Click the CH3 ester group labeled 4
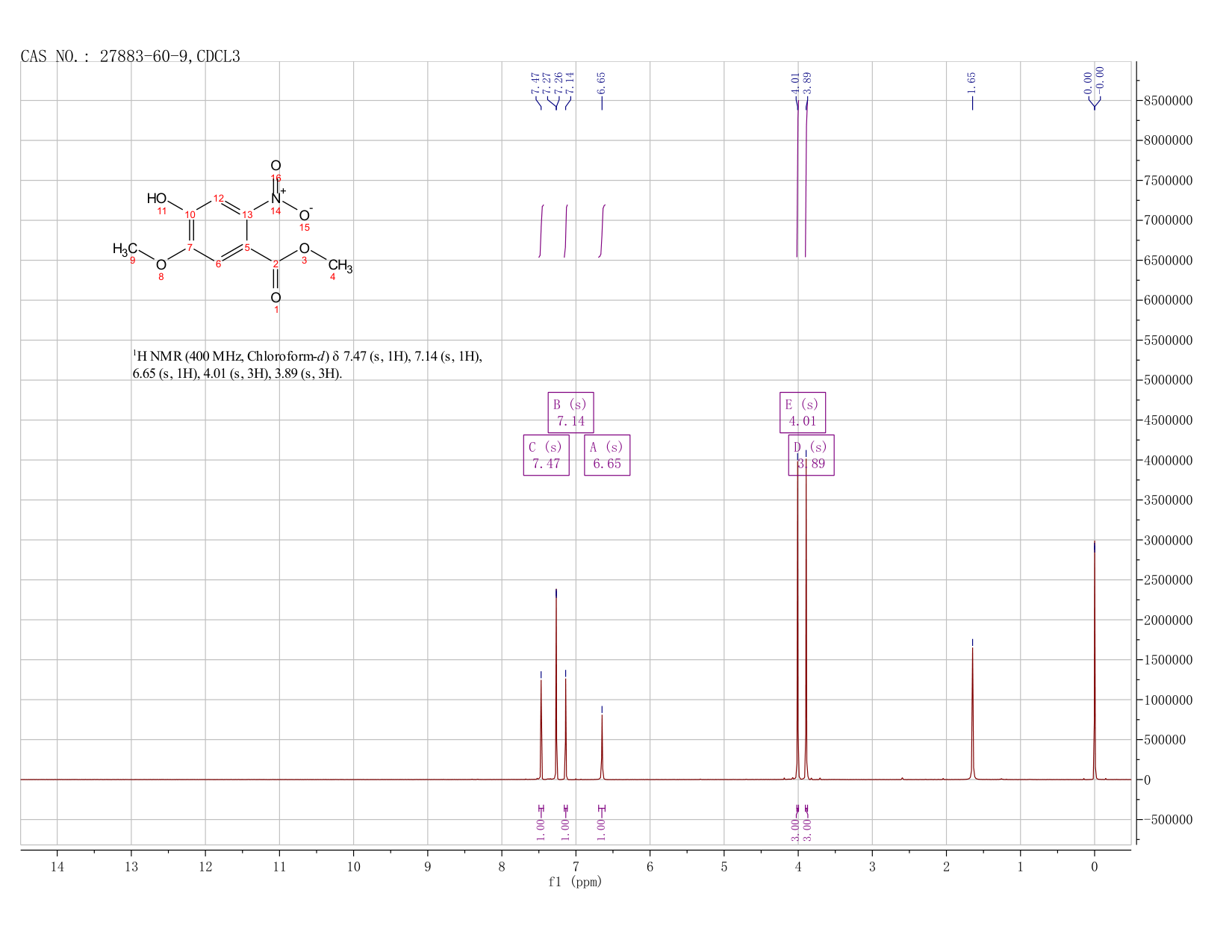 point(340,265)
